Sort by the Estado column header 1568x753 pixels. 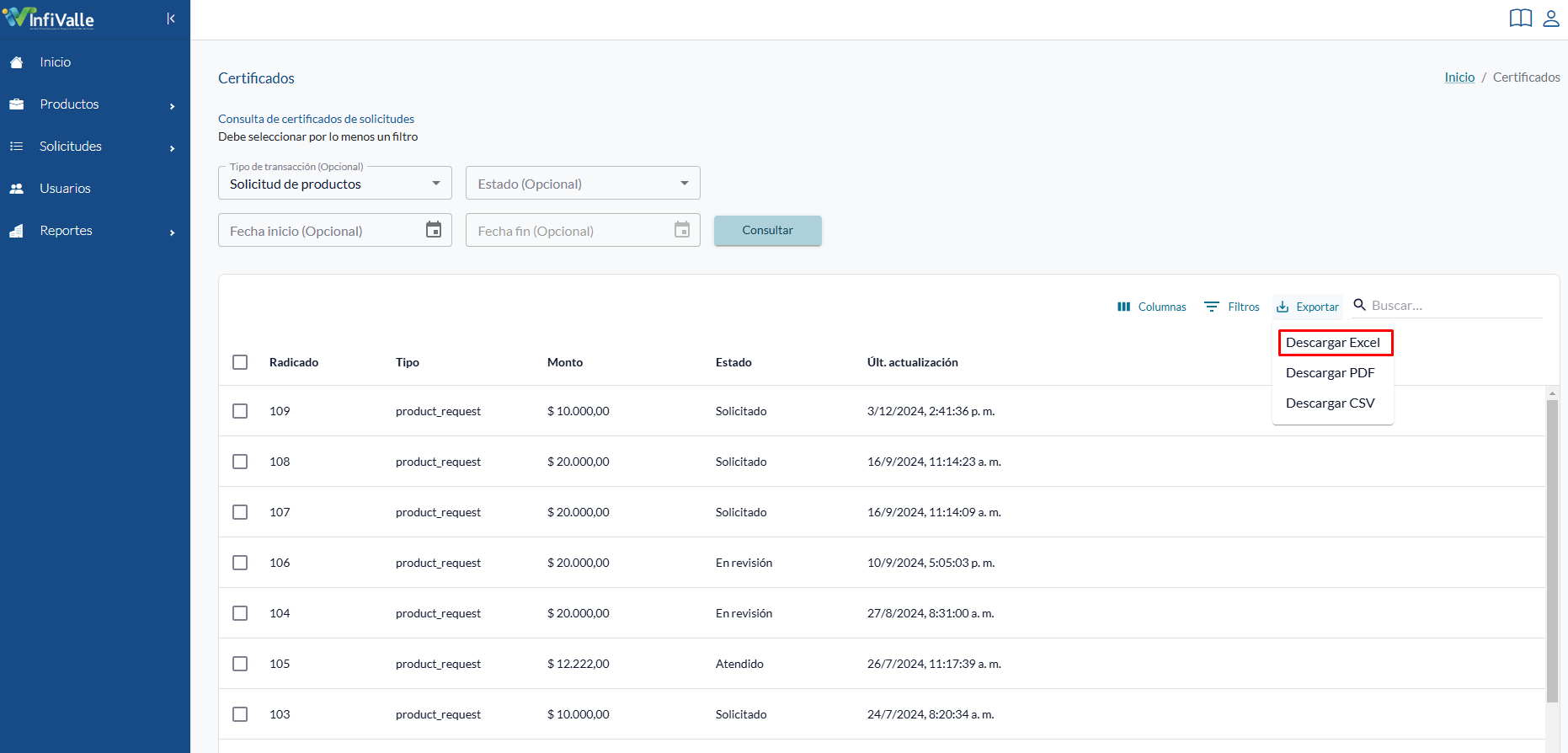pyautogui.click(x=733, y=362)
